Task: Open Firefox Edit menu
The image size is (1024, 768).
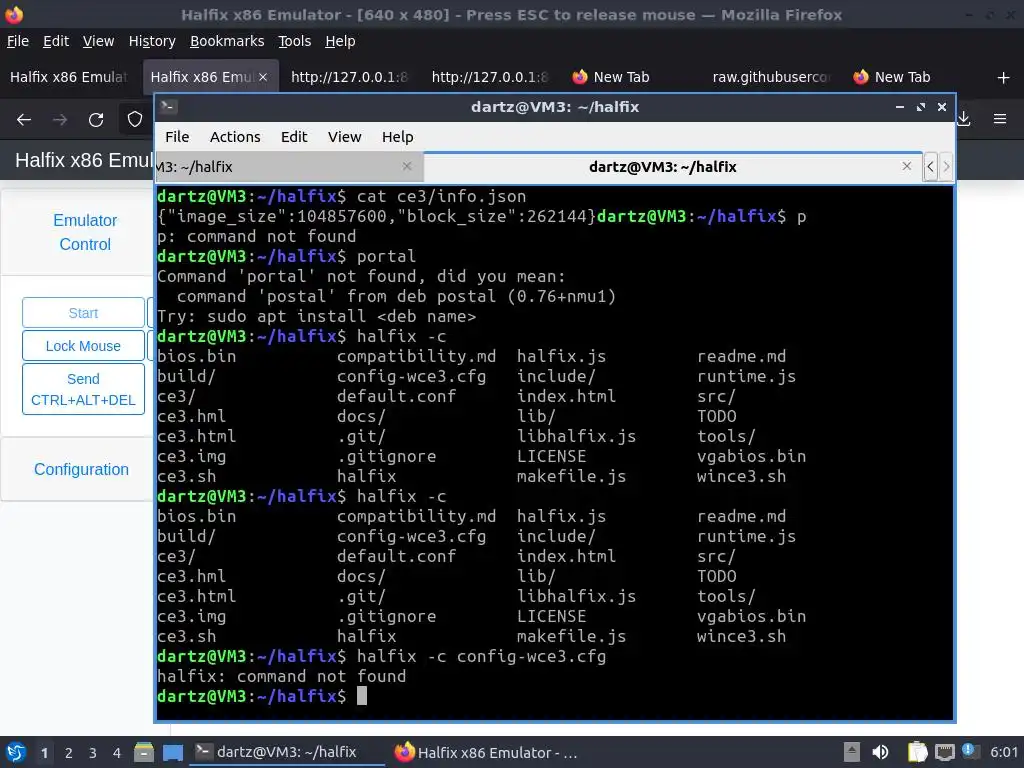Action: pyautogui.click(x=56, y=41)
